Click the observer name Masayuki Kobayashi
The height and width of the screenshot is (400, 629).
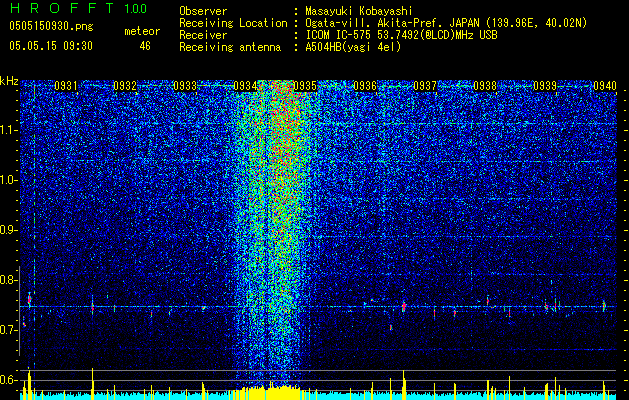click(359, 11)
